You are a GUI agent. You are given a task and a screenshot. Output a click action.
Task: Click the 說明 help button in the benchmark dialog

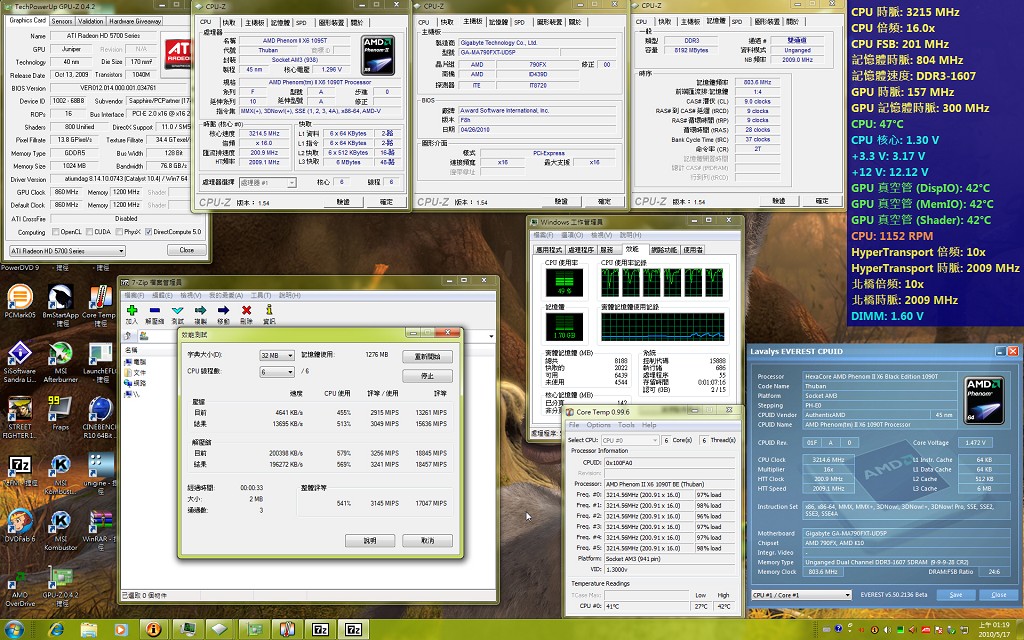tap(370, 540)
